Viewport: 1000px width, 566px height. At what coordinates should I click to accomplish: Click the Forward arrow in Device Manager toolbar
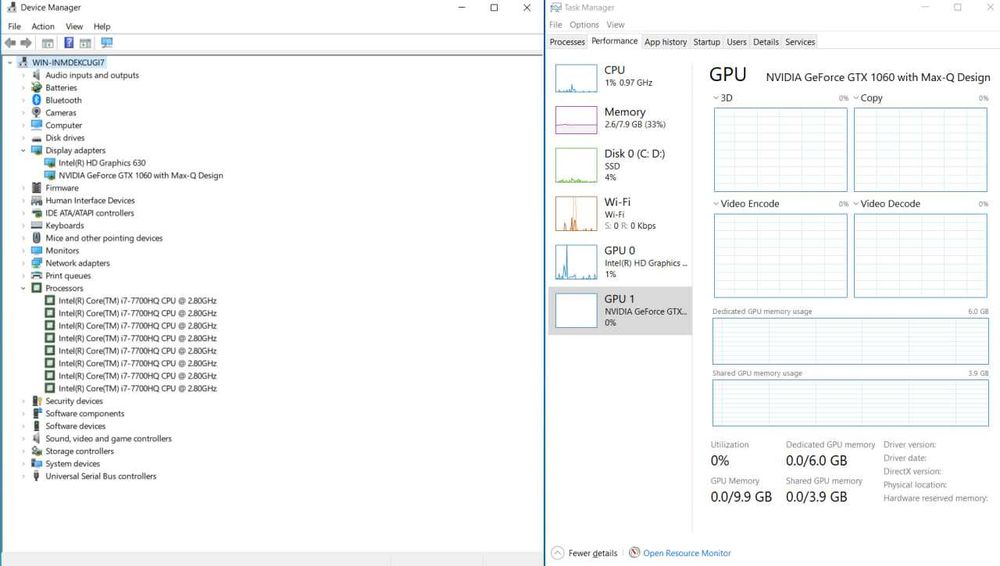(x=26, y=43)
